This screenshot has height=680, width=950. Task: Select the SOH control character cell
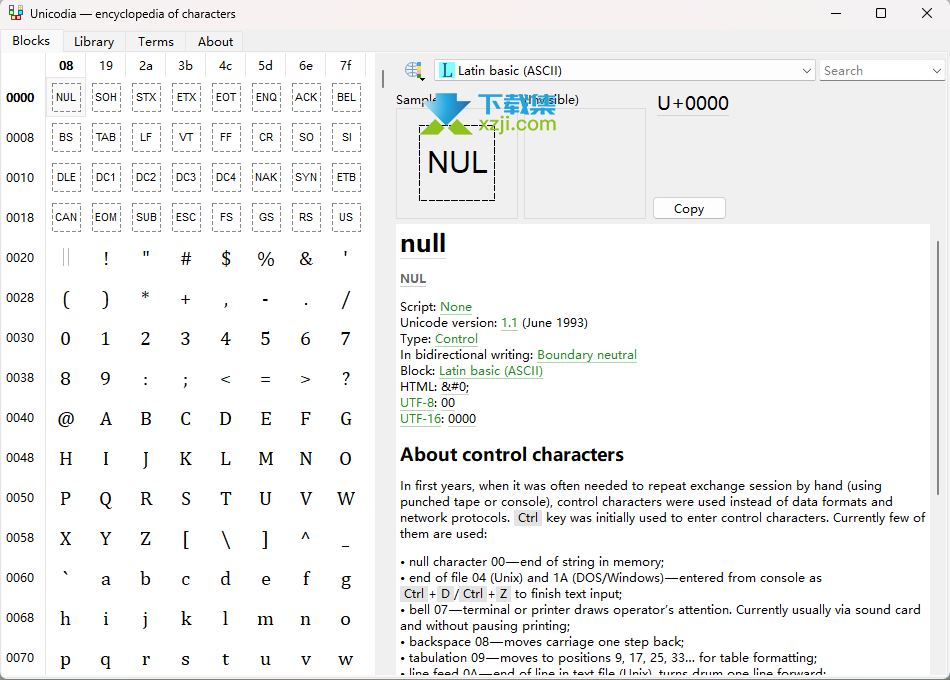point(106,98)
